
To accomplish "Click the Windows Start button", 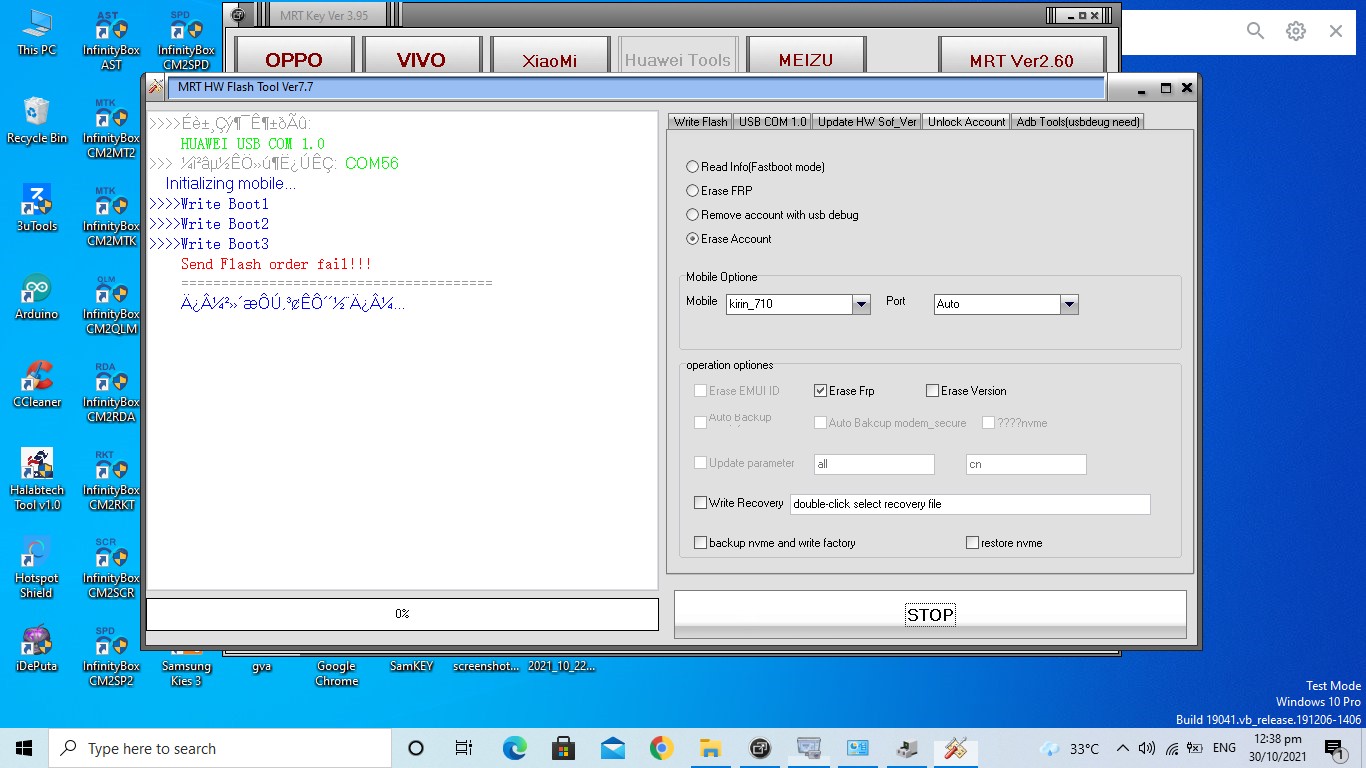I will tap(24, 748).
